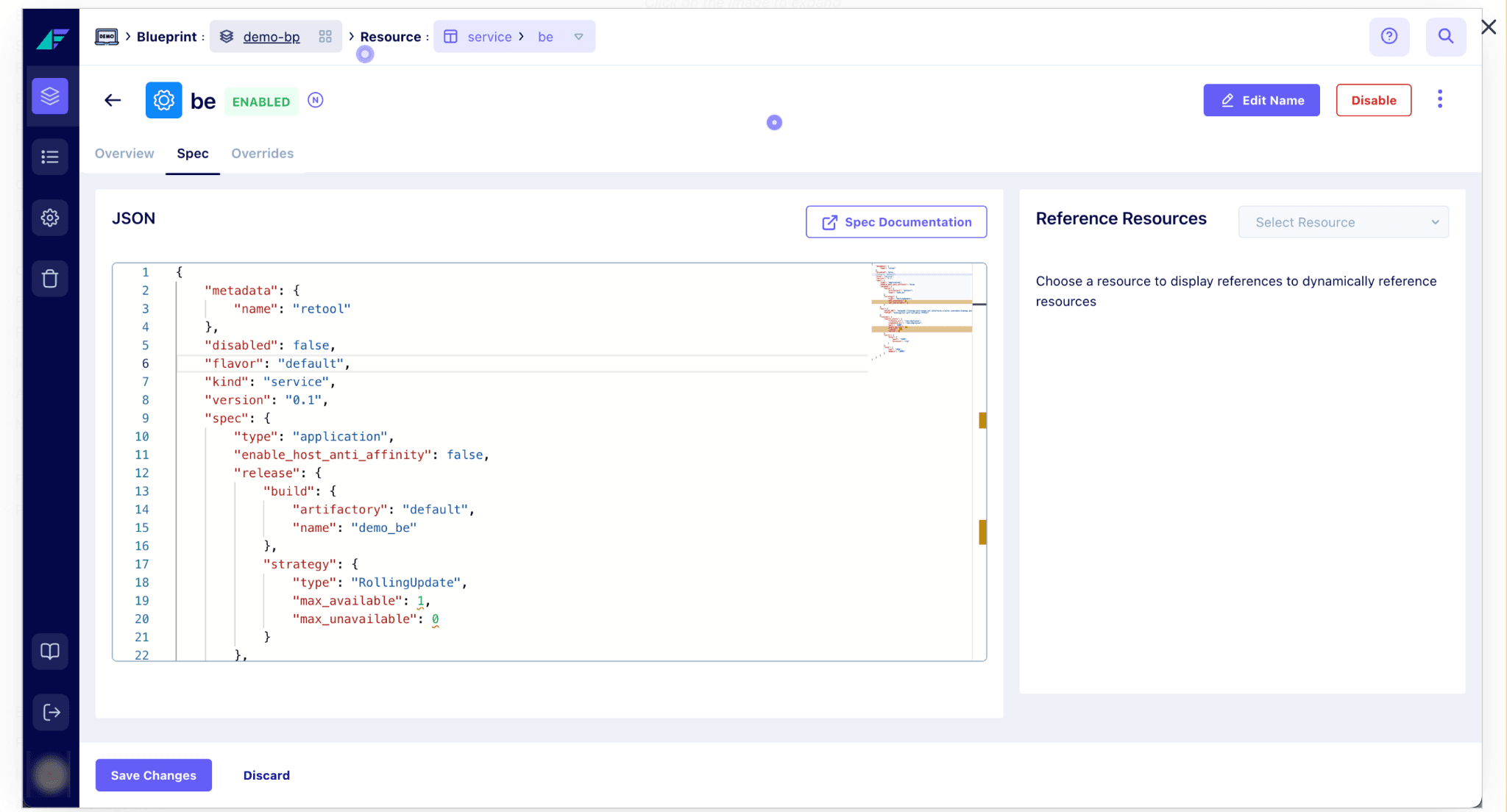
Task: Click the back arrow beside resource name
Action: coord(112,100)
